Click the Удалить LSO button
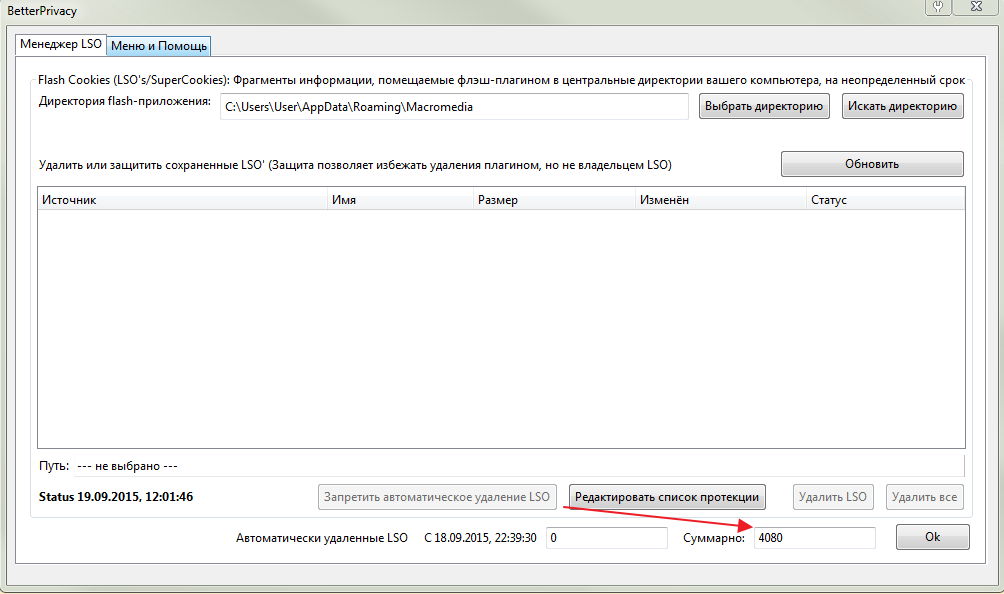The height and width of the screenshot is (594, 1004). point(833,497)
